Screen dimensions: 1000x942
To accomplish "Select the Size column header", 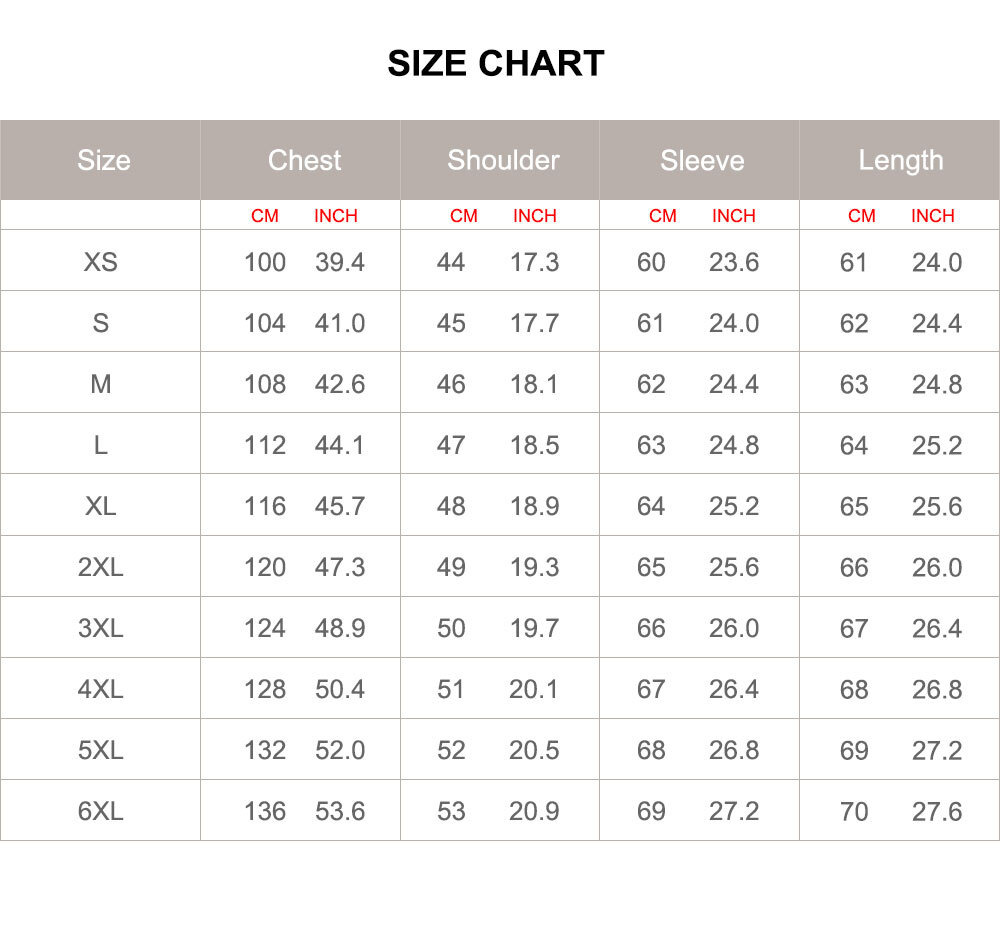I will (103, 160).
